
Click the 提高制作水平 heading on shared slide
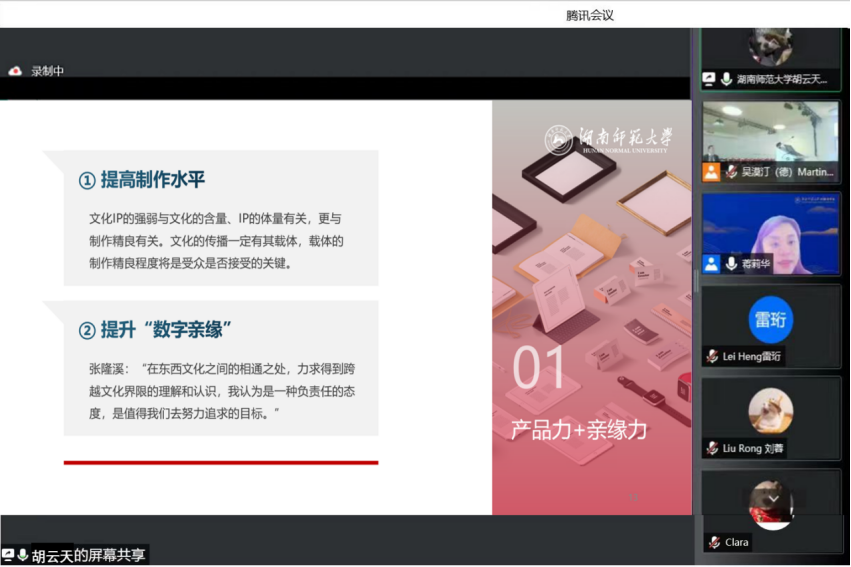pyautogui.click(x=152, y=180)
